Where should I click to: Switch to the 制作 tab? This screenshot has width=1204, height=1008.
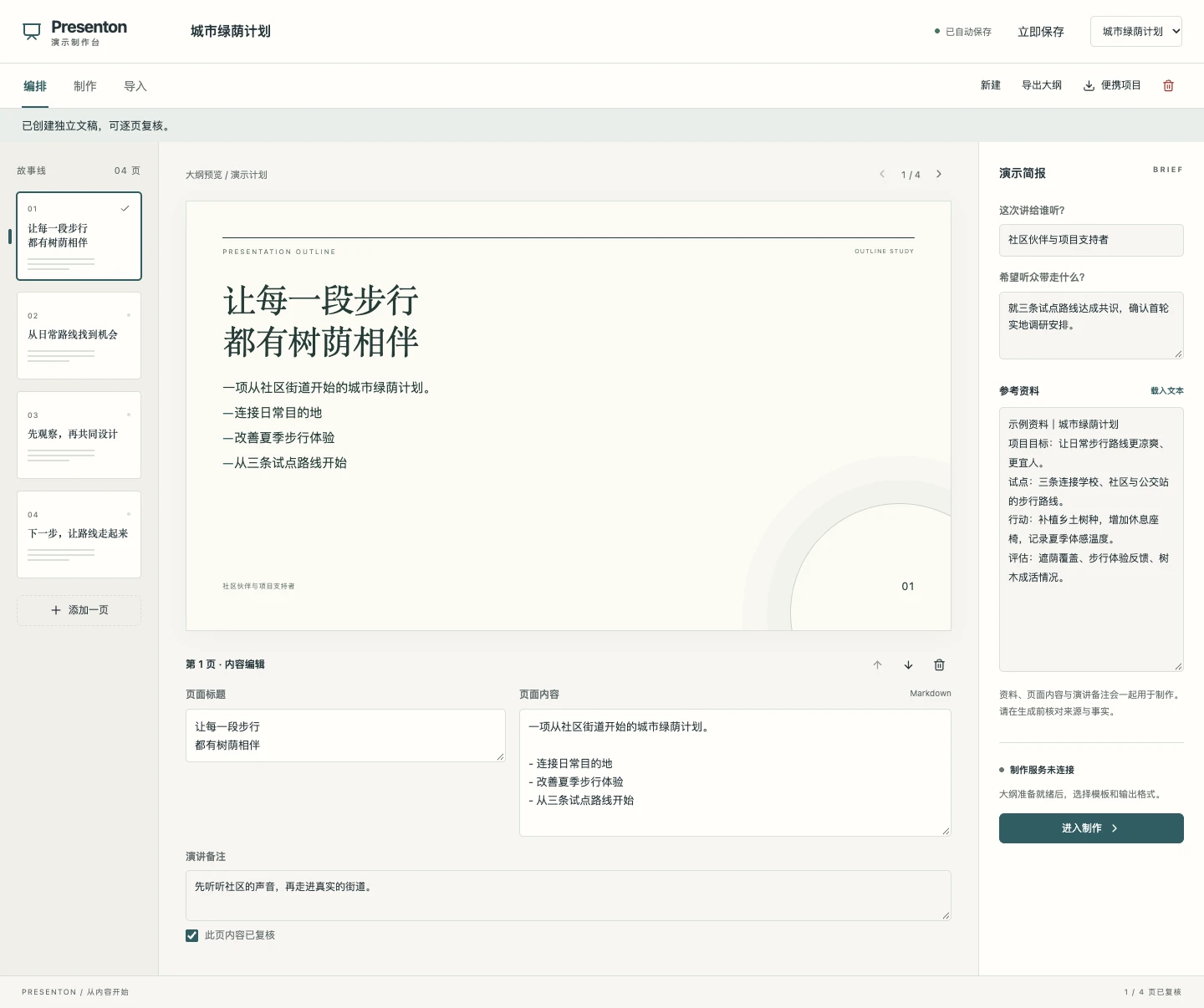pyautogui.click(x=85, y=86)
